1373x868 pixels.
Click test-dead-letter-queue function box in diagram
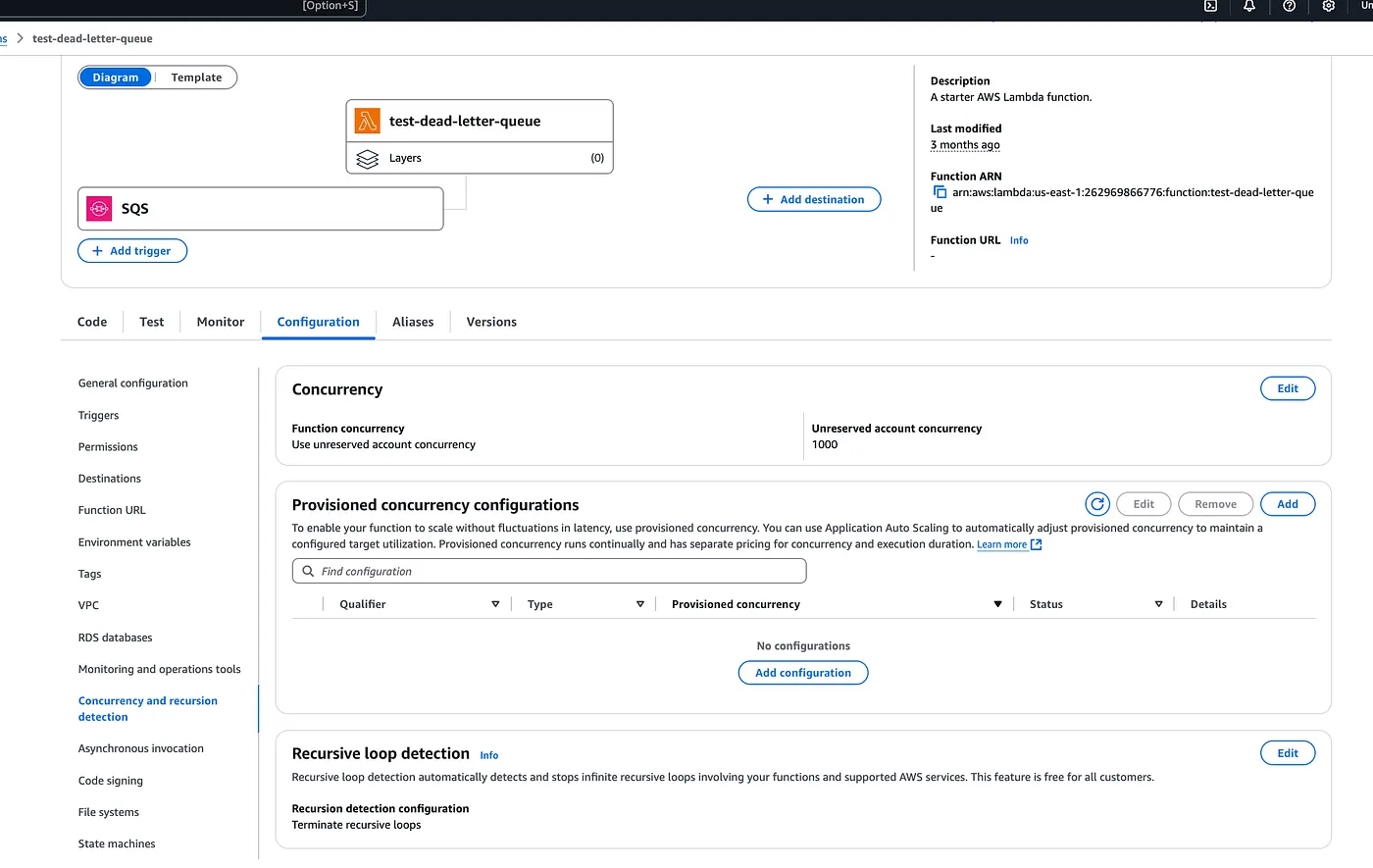point(480,121)
